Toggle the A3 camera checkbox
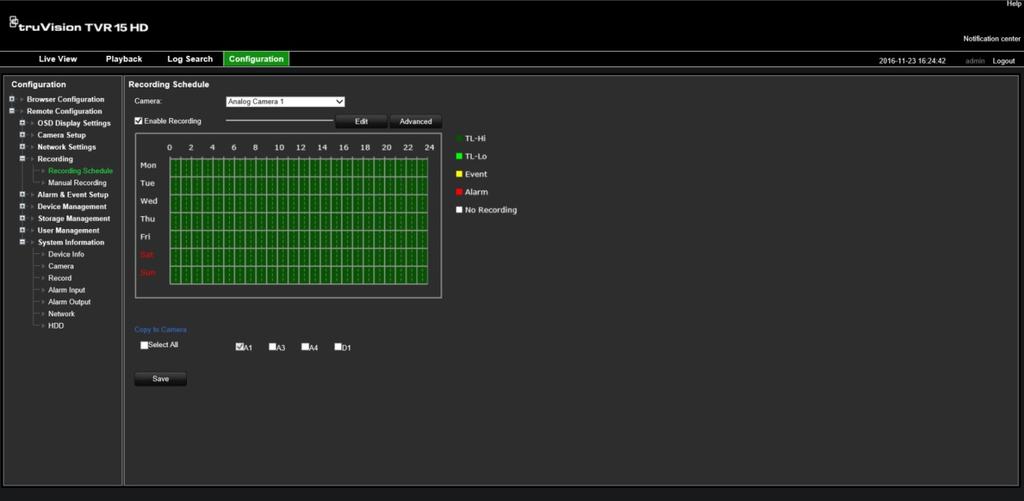The width and height of the screenshot is (1024, 501). point(272,347)
